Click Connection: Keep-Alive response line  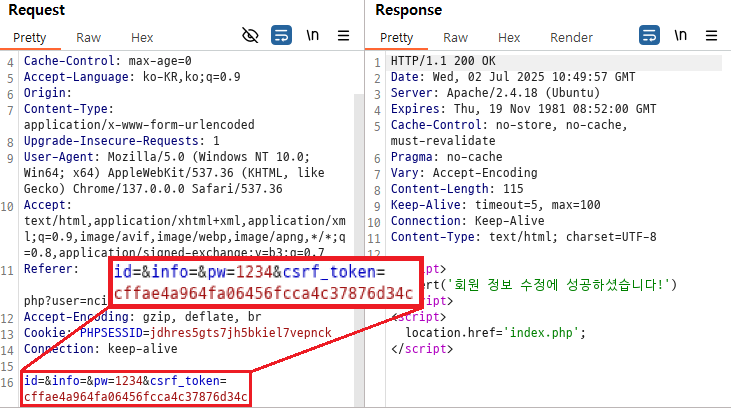tap(468, 221)
